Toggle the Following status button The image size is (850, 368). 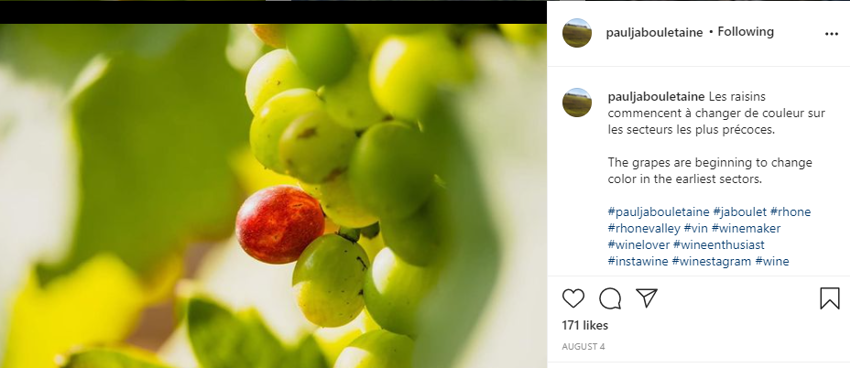745,32
